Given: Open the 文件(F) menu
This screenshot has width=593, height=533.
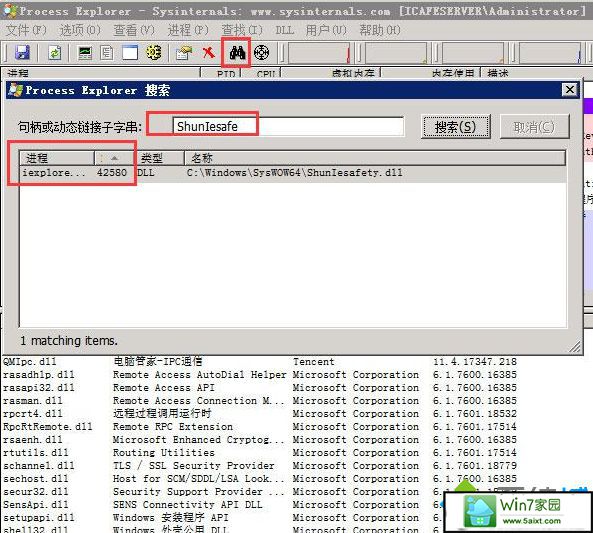Looking at the screenshot, I should pyautogui.click(x=26, y=30).
